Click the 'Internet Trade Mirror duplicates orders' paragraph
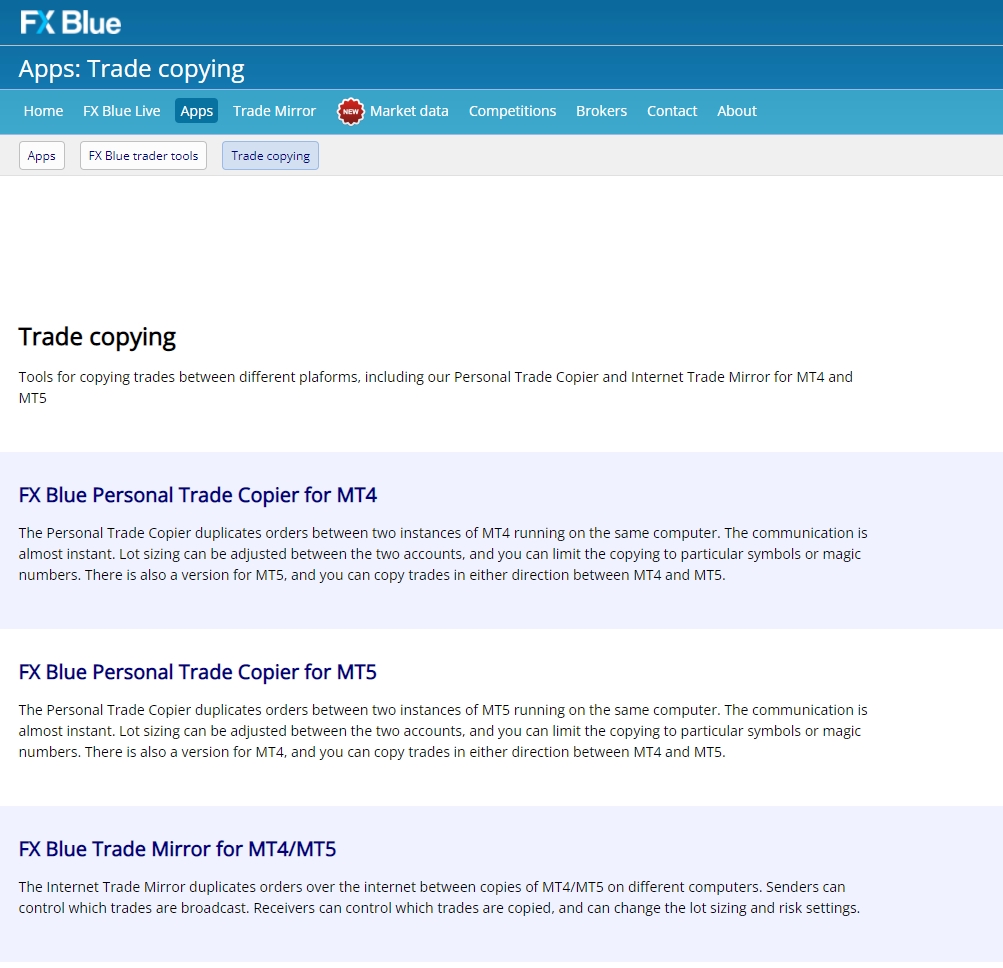Viewport: 1003px width, 968px height. [439, 898]
